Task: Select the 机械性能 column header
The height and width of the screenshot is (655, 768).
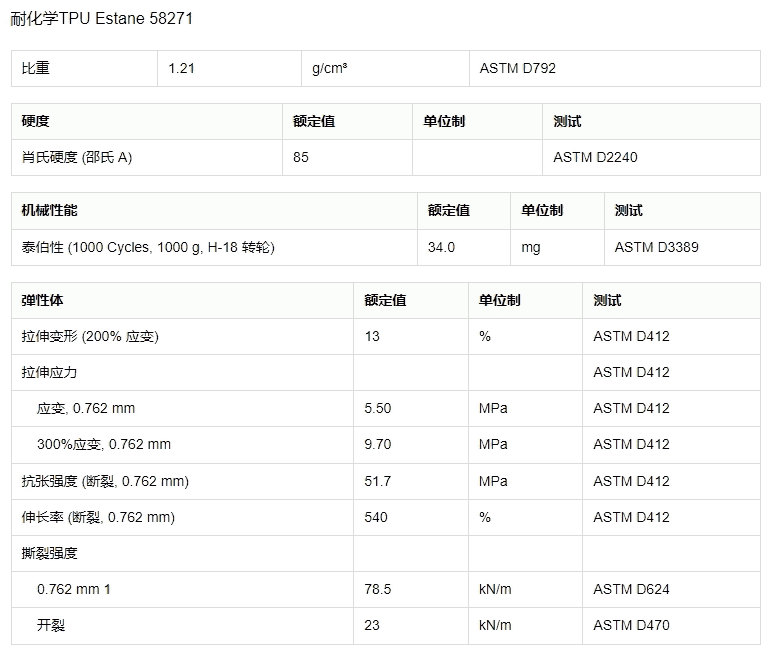Action: point(50,210)
